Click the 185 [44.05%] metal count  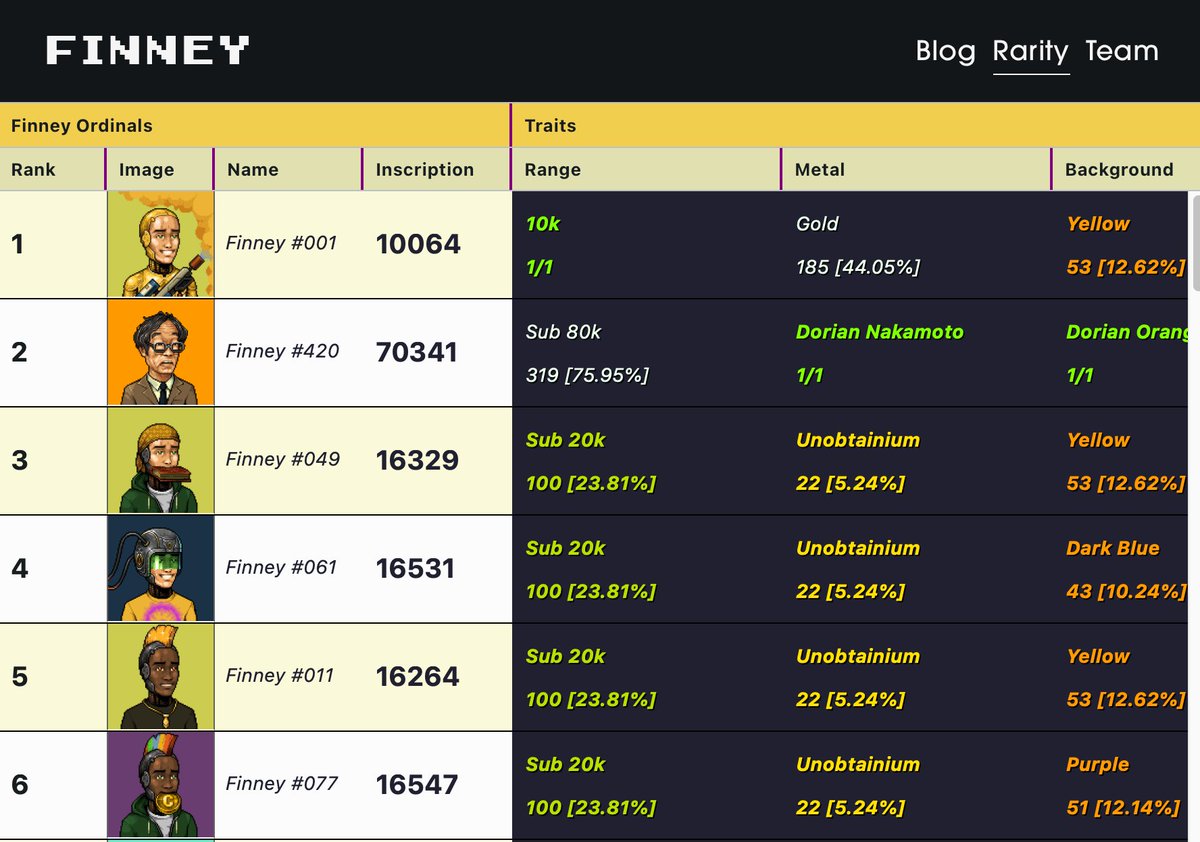click(x=858, y=267)
